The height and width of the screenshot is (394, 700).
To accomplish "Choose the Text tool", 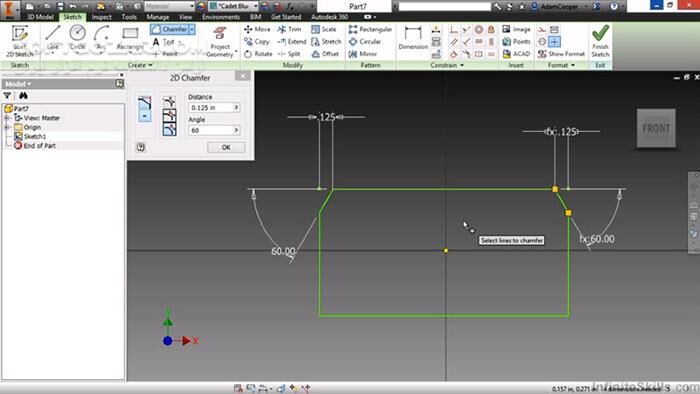I will (163, 42).
